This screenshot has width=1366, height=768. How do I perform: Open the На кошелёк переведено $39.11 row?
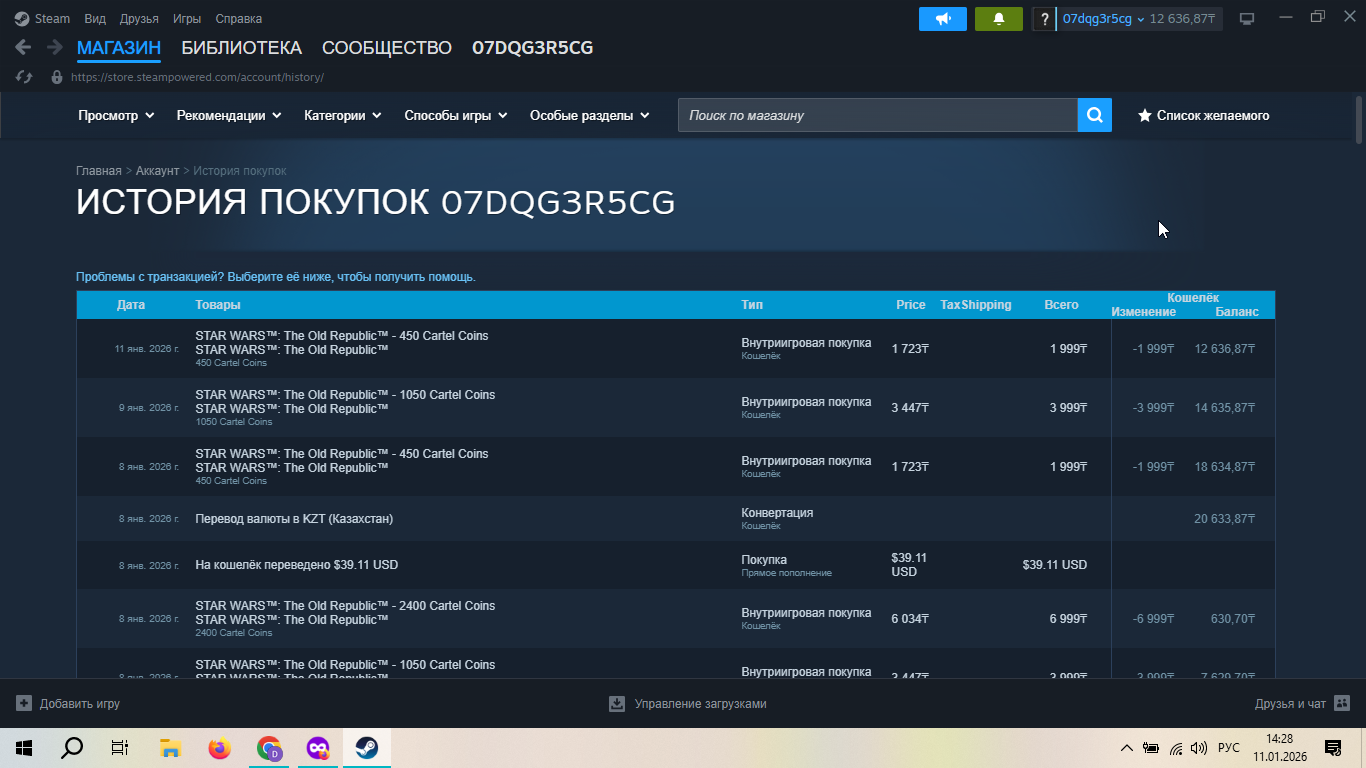point(675,565)
